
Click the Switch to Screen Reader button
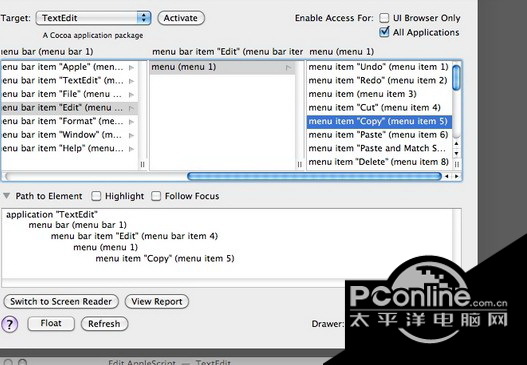pyautogui.click(x=61, y=301)
